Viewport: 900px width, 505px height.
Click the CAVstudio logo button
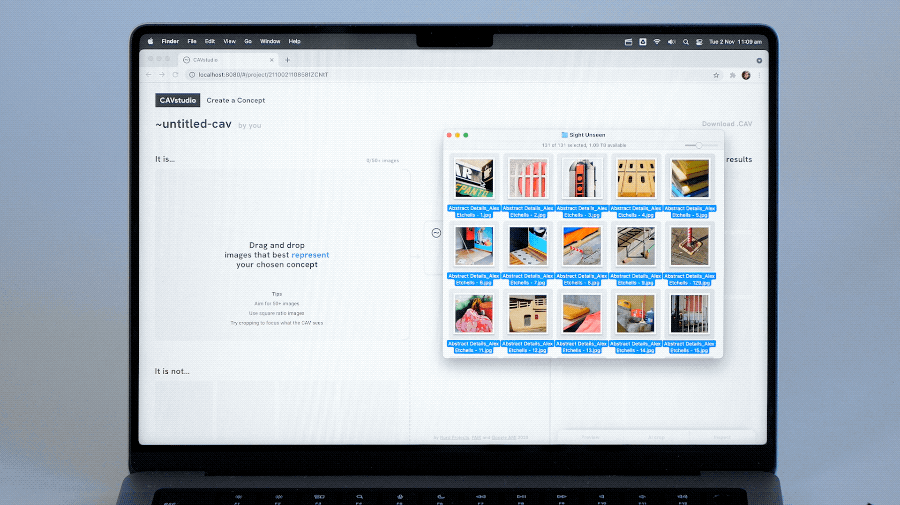tap(177, 100)
